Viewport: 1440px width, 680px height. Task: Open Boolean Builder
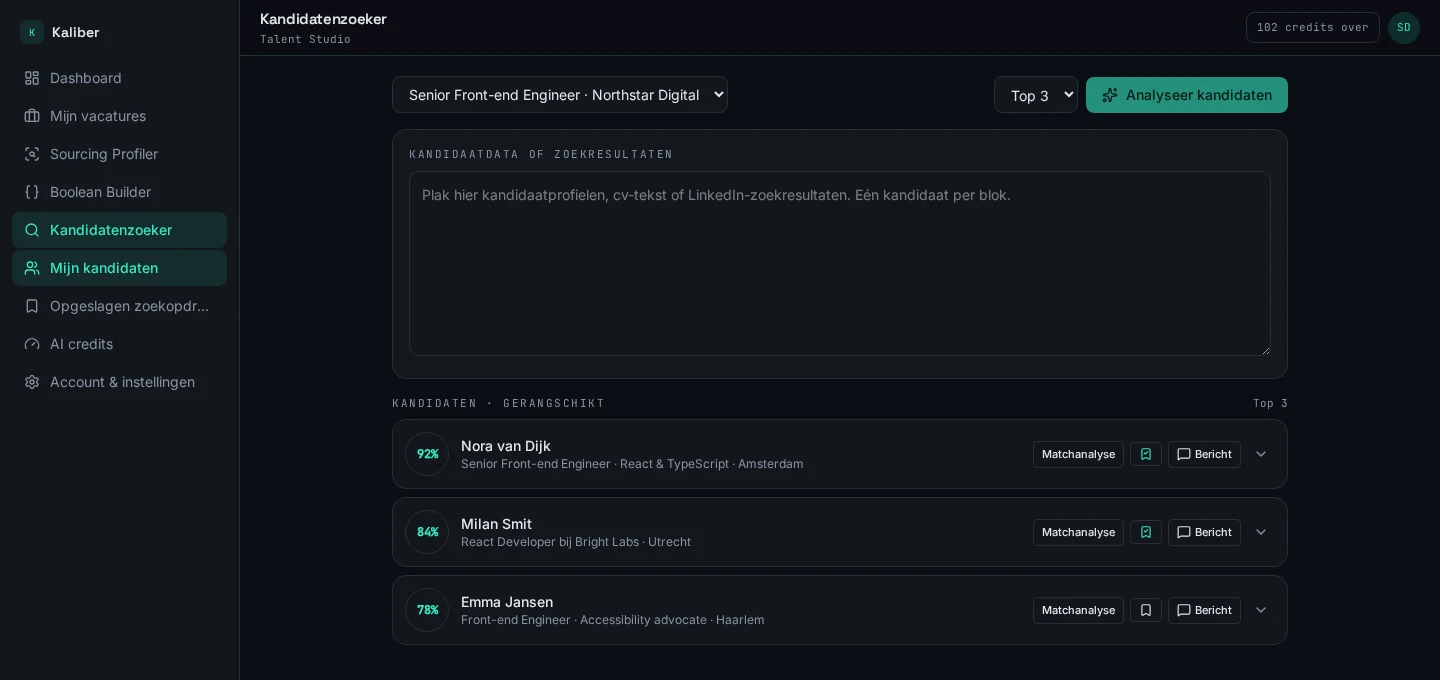[119, 192]
